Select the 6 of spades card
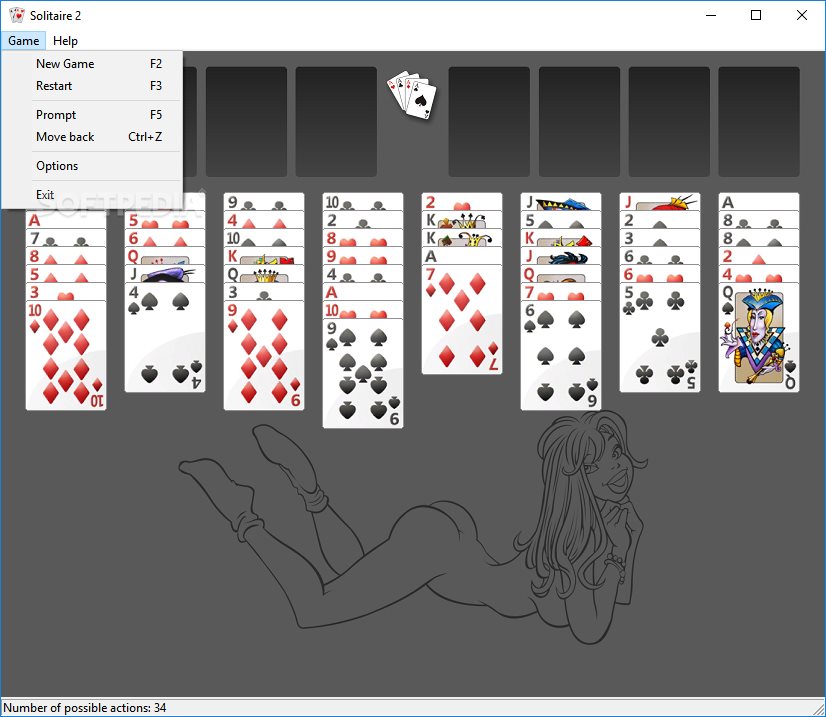 point(561,356)
